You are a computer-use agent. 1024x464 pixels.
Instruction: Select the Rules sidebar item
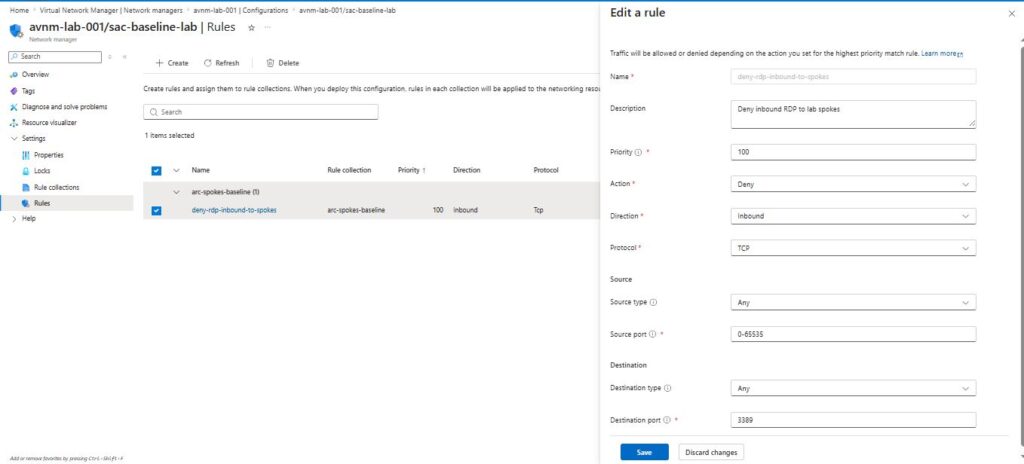click(x=42, y=203)
